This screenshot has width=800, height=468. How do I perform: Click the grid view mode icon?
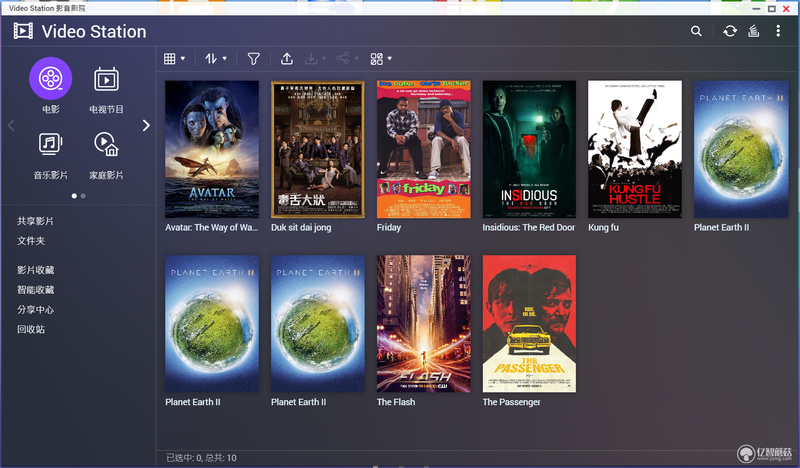[169, 59]
